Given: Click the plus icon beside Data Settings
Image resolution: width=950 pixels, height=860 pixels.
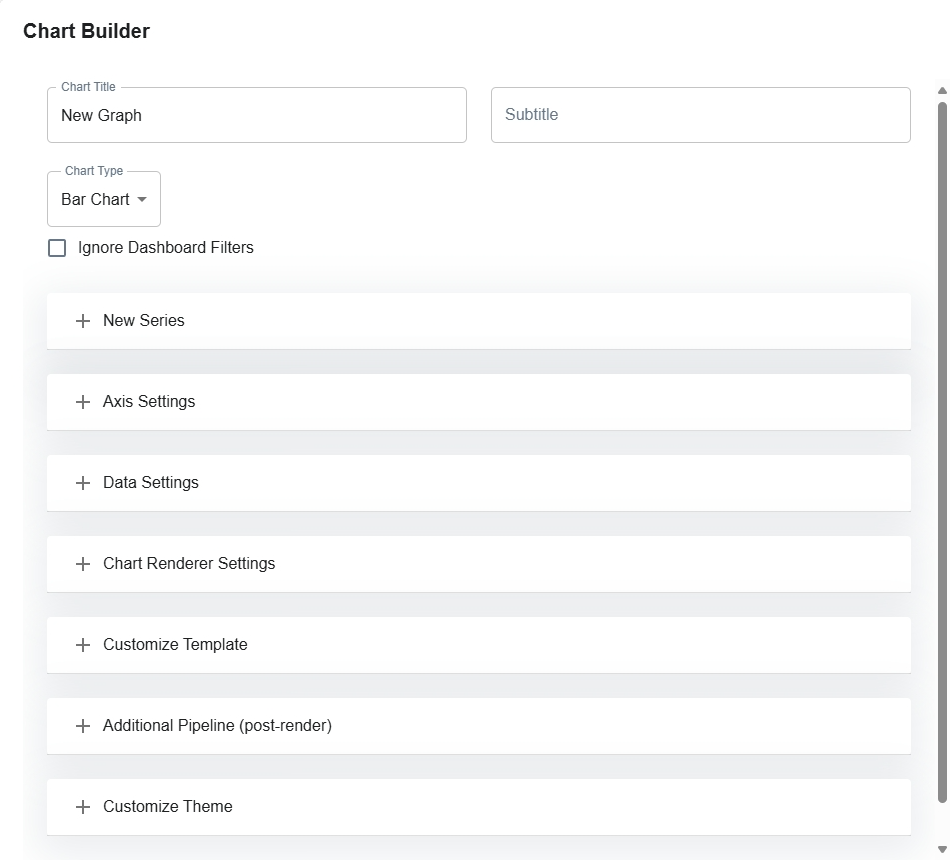Looking at the screenshot, I should coord(83,483).
